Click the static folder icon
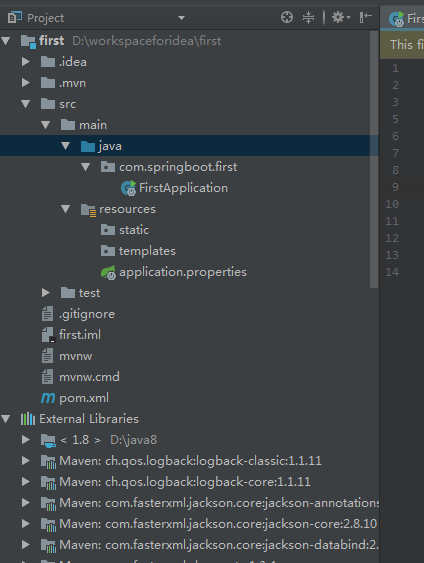The image size is (424, 563). pyautogui.click(x=108, y=230)
